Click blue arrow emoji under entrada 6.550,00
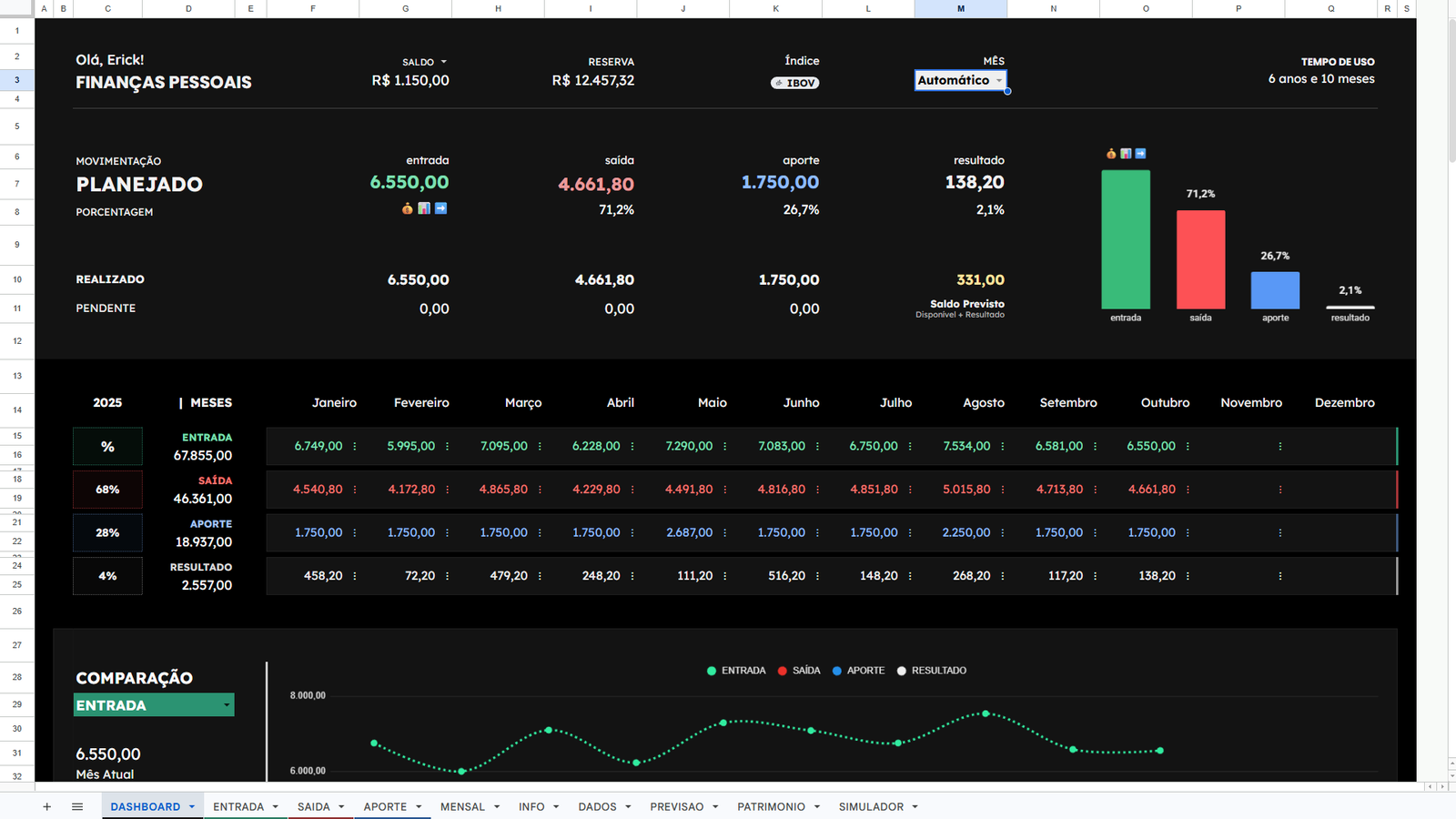The height and width of the screenshot is (819, 1456). pos(441,208)
